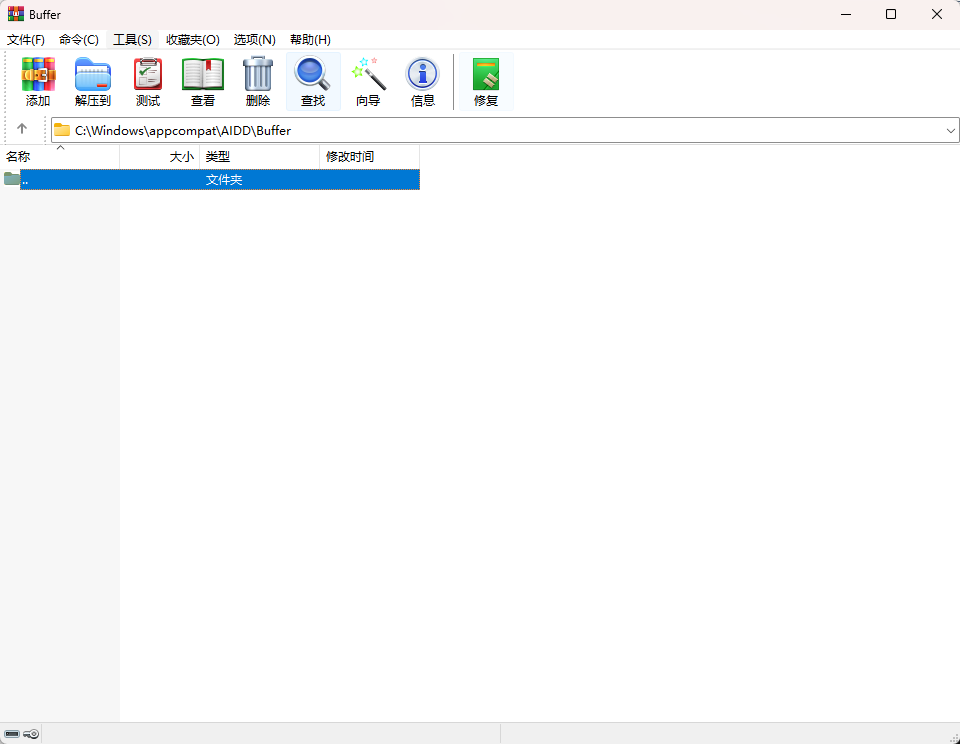Sort by 名称 column header

click(x=60, y=157)
